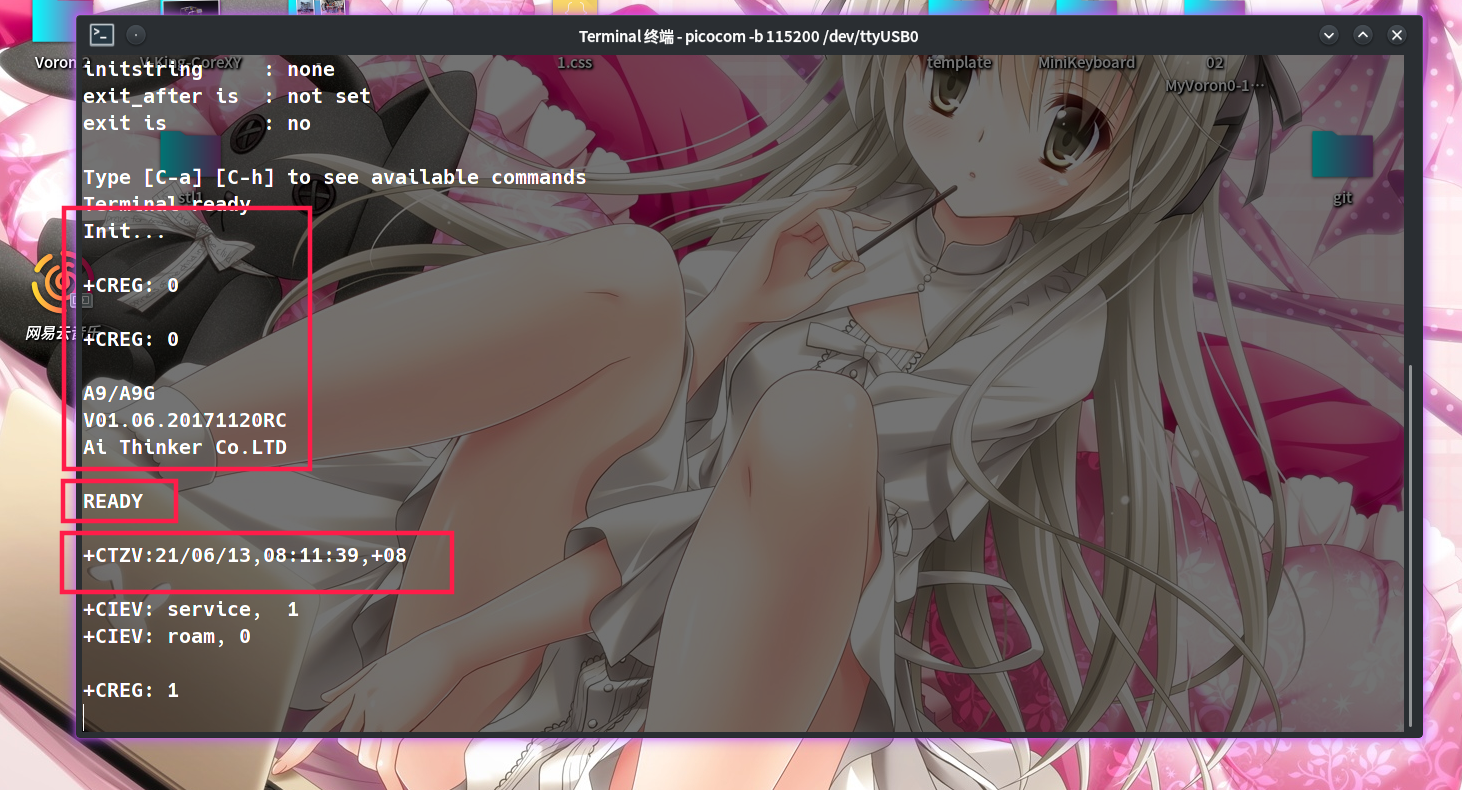Image resolution: width=1462 pixels, height=790 pixels.
Task: Click the first '+CREG: 0' line
Action: pyautogui.click(x=131, y=285)
